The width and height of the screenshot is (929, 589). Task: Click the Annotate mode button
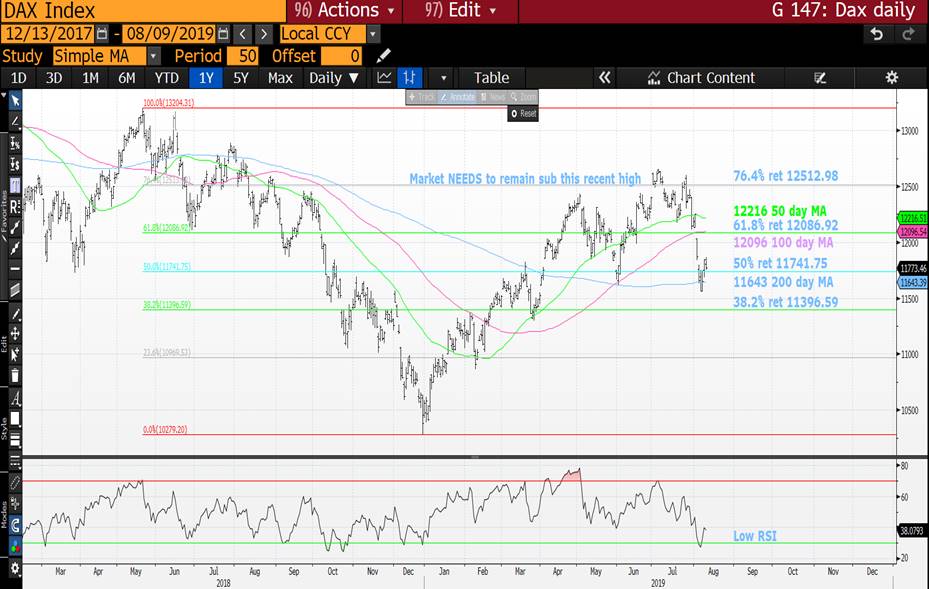coord(457,97)
